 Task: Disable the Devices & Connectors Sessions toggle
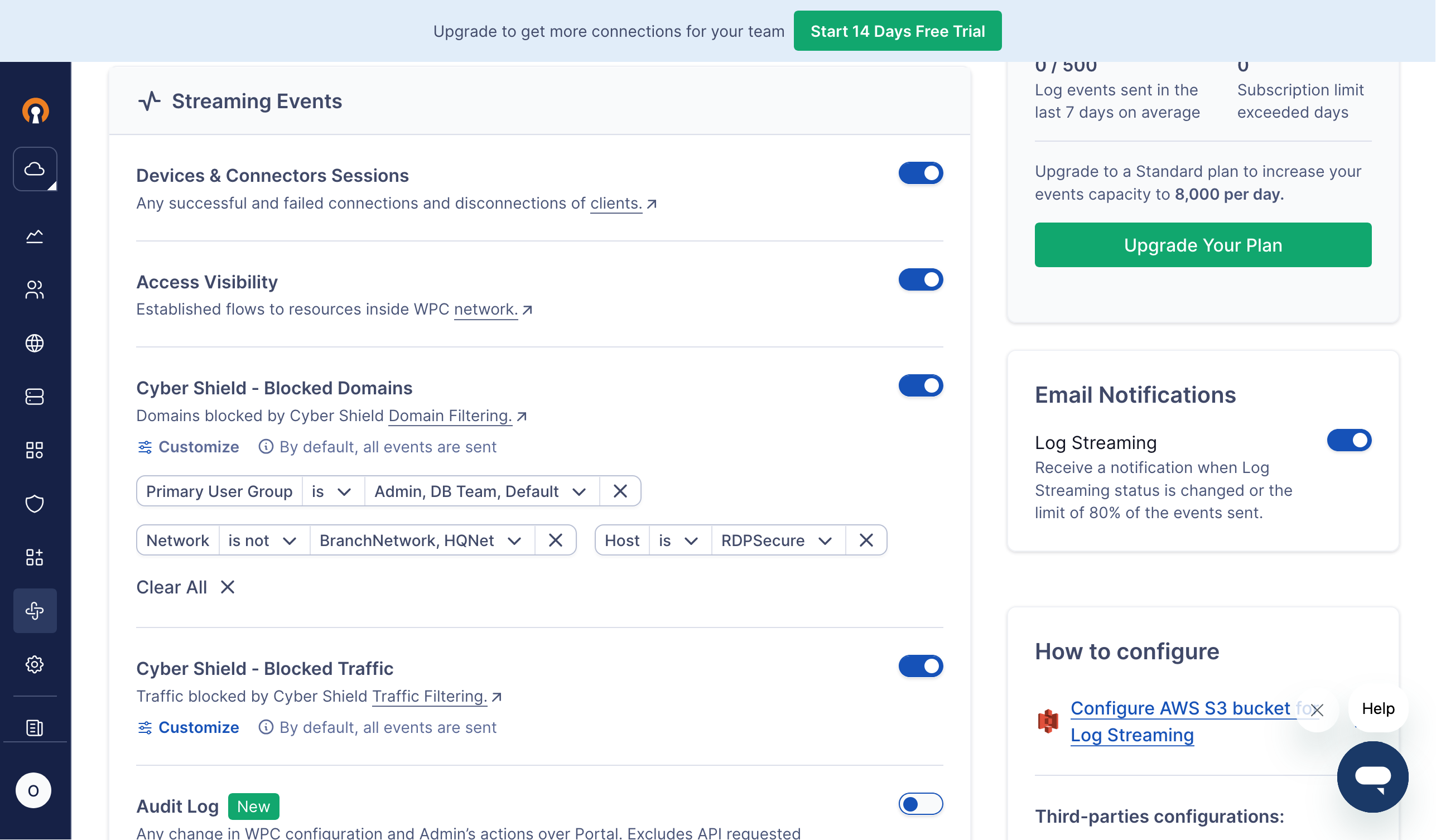coord(921,173)
